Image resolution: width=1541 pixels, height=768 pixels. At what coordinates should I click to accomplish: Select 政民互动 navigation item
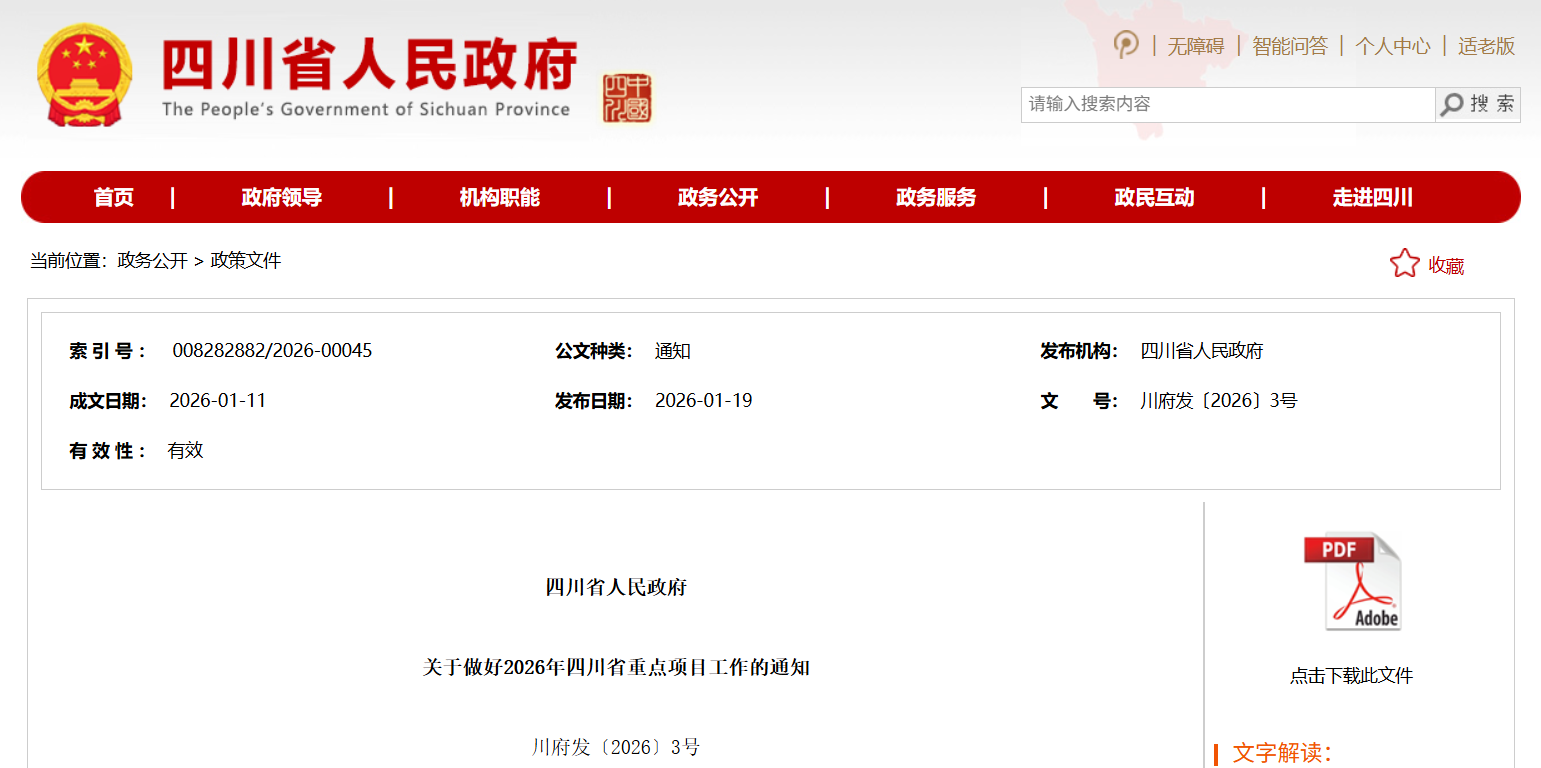[1154, 198]
